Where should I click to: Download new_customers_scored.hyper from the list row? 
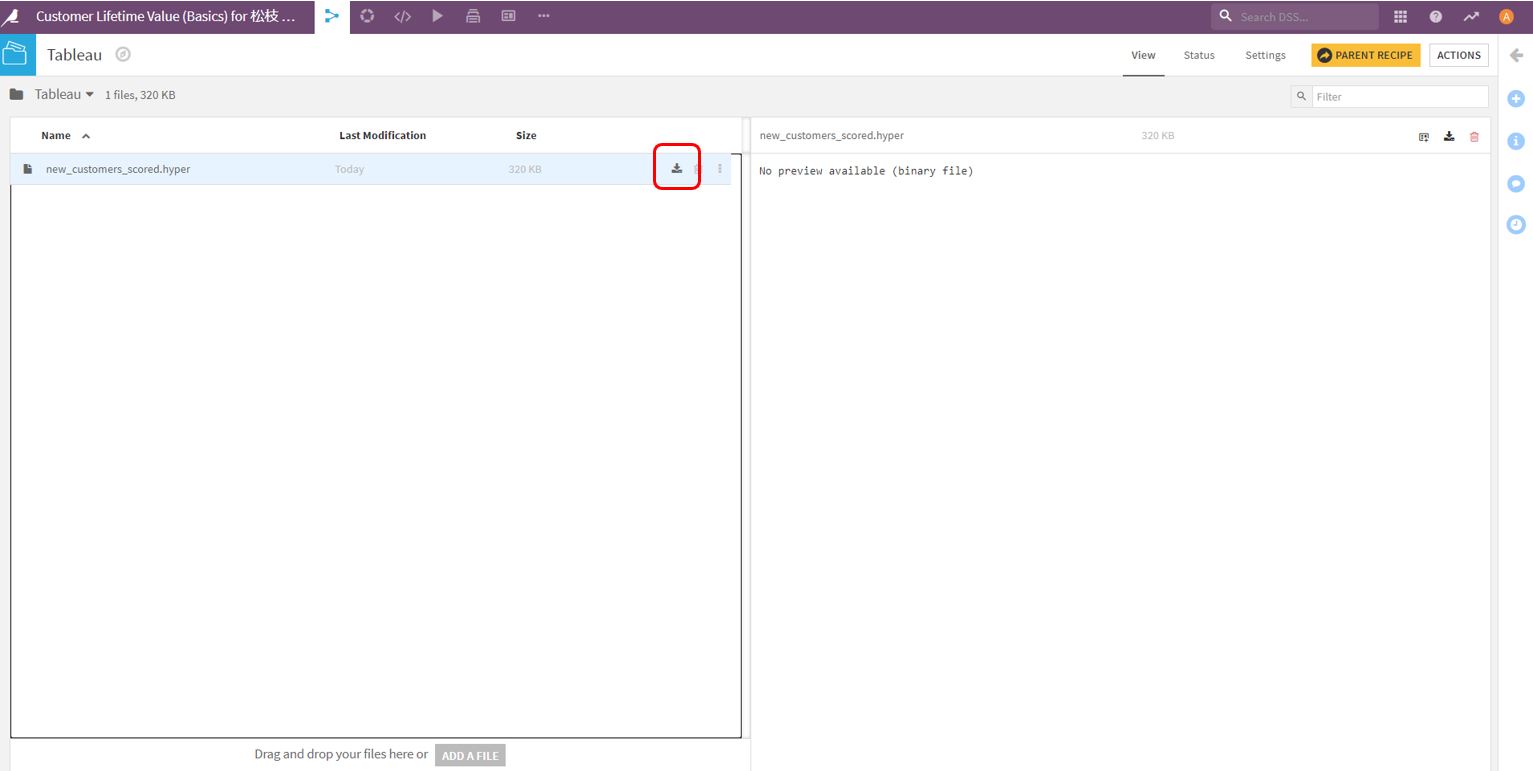coord(677,168)
